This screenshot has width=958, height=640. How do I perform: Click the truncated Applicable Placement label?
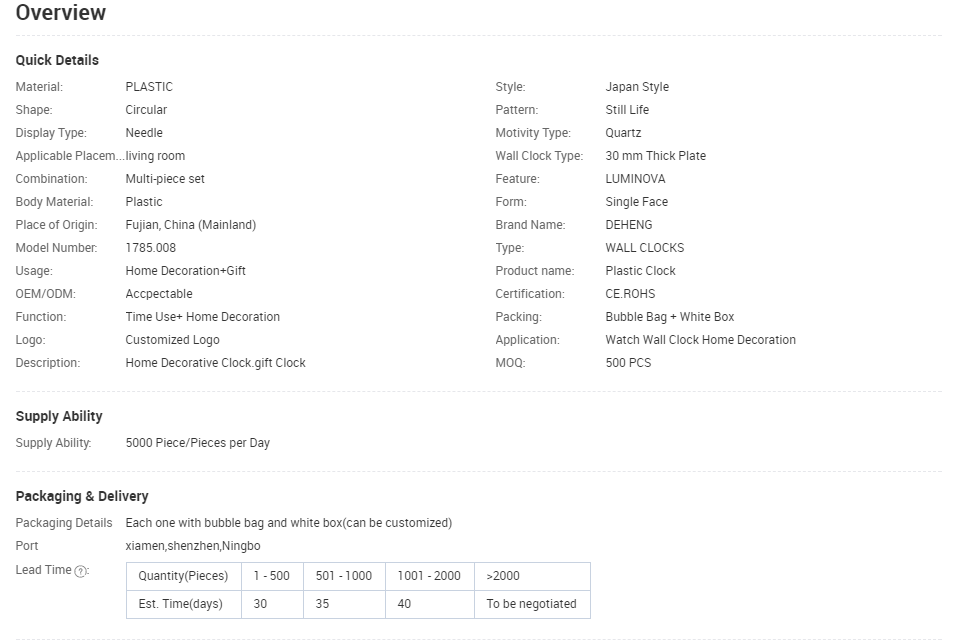(70, 156)
